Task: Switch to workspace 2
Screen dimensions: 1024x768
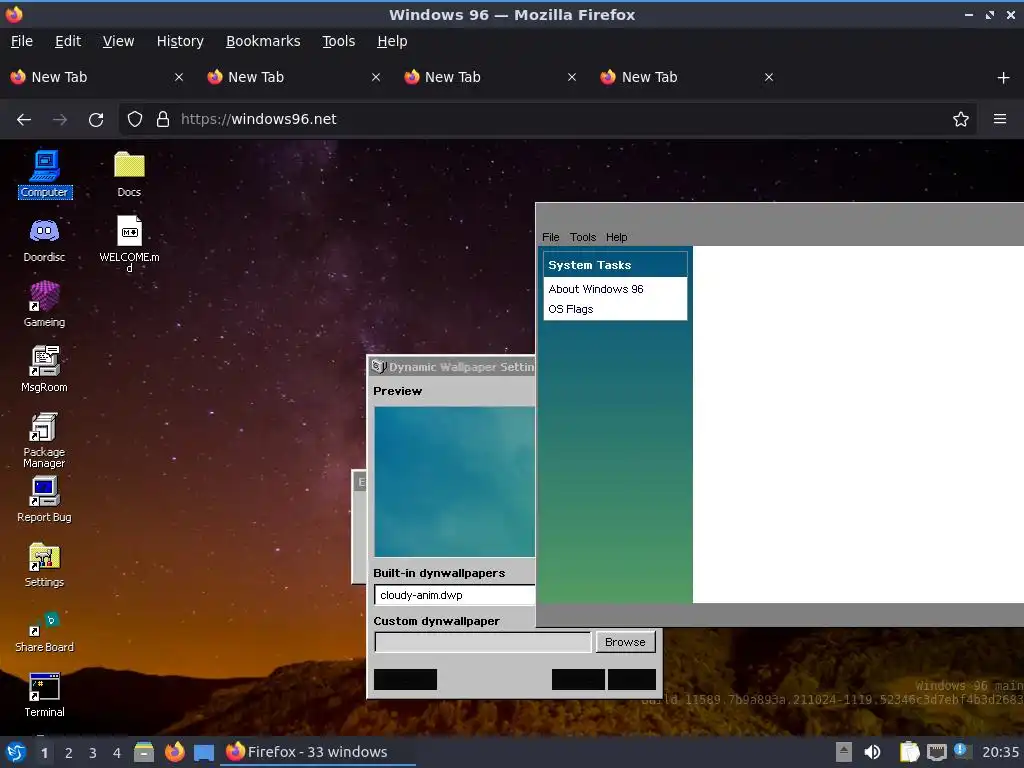Action: (69, 753)
